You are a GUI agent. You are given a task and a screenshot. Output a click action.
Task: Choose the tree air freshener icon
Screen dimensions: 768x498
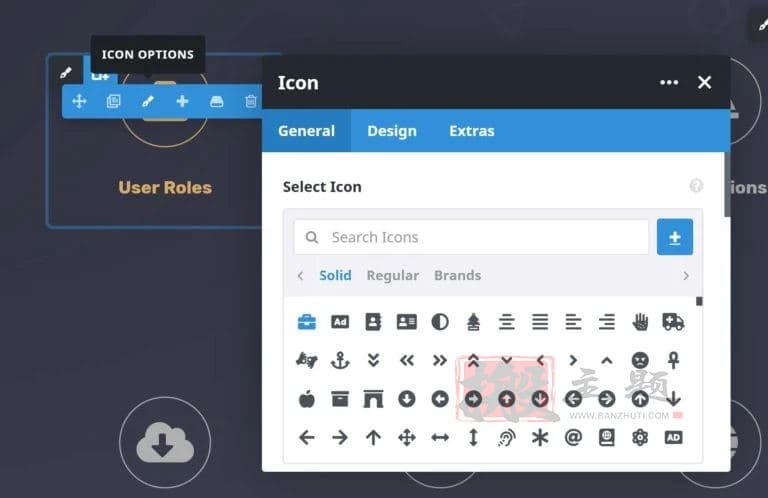point(473,322)
